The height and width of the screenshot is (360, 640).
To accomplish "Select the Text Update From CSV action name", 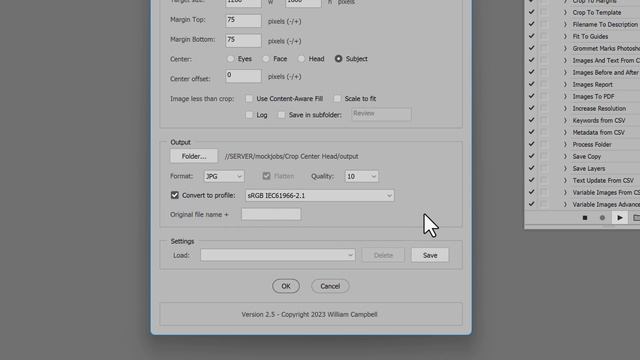I will (603, 180).
